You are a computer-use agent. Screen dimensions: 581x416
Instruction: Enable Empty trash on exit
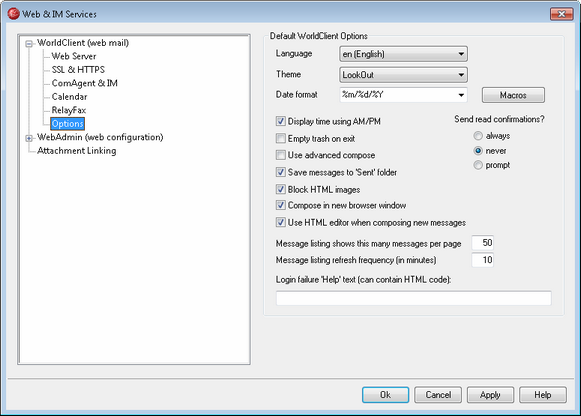point(281,138)
